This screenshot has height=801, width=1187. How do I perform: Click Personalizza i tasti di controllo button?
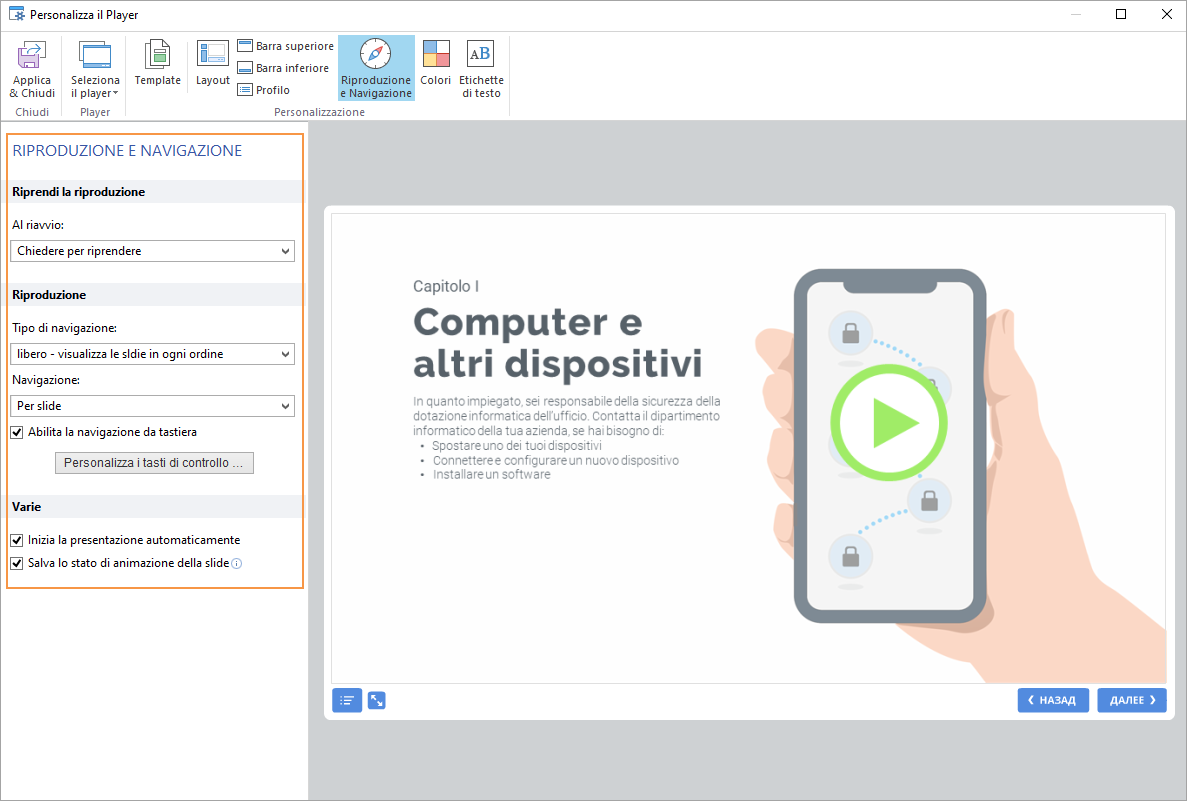click(x=153, y=463)
